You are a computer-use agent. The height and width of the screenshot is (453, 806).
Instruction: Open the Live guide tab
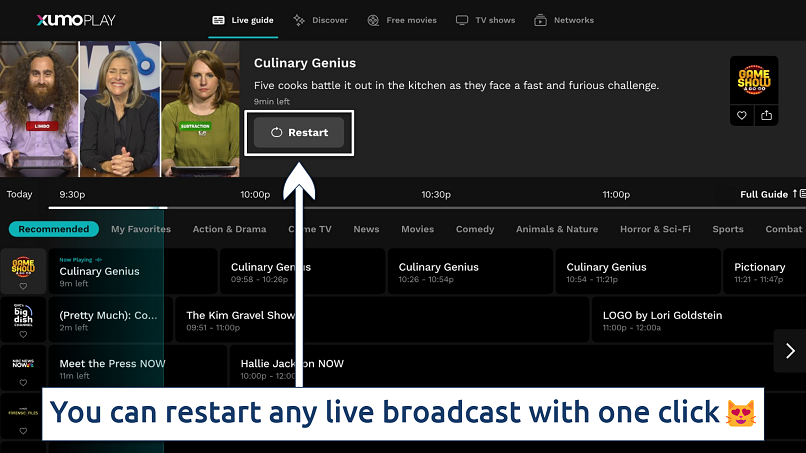pyautogui.click(x=243, y=20)
